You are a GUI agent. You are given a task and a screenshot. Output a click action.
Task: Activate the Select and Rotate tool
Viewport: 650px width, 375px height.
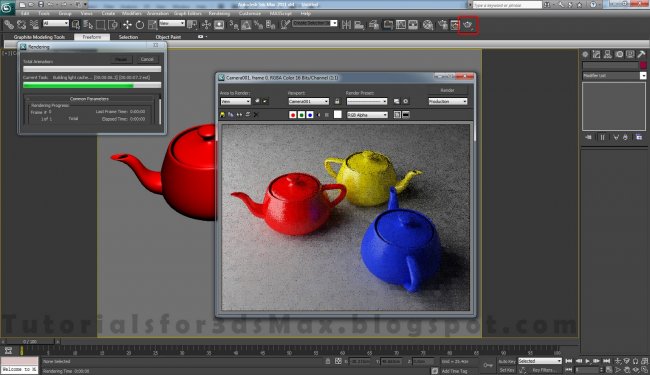[140, 25]
